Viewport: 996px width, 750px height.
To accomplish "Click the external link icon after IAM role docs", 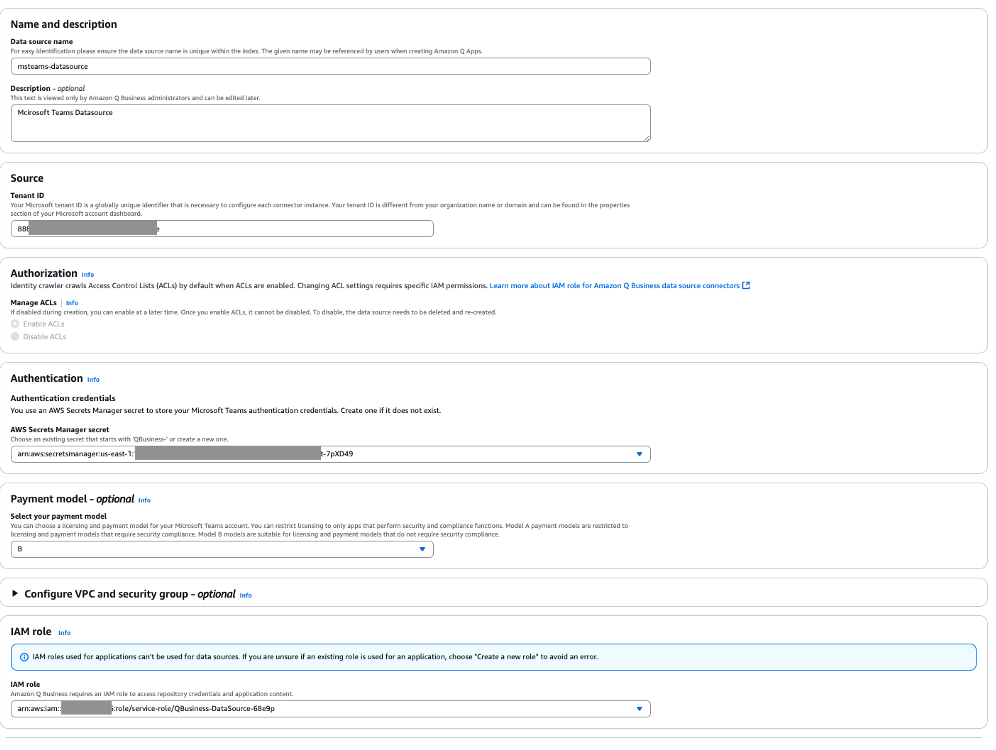I will 746,286.
